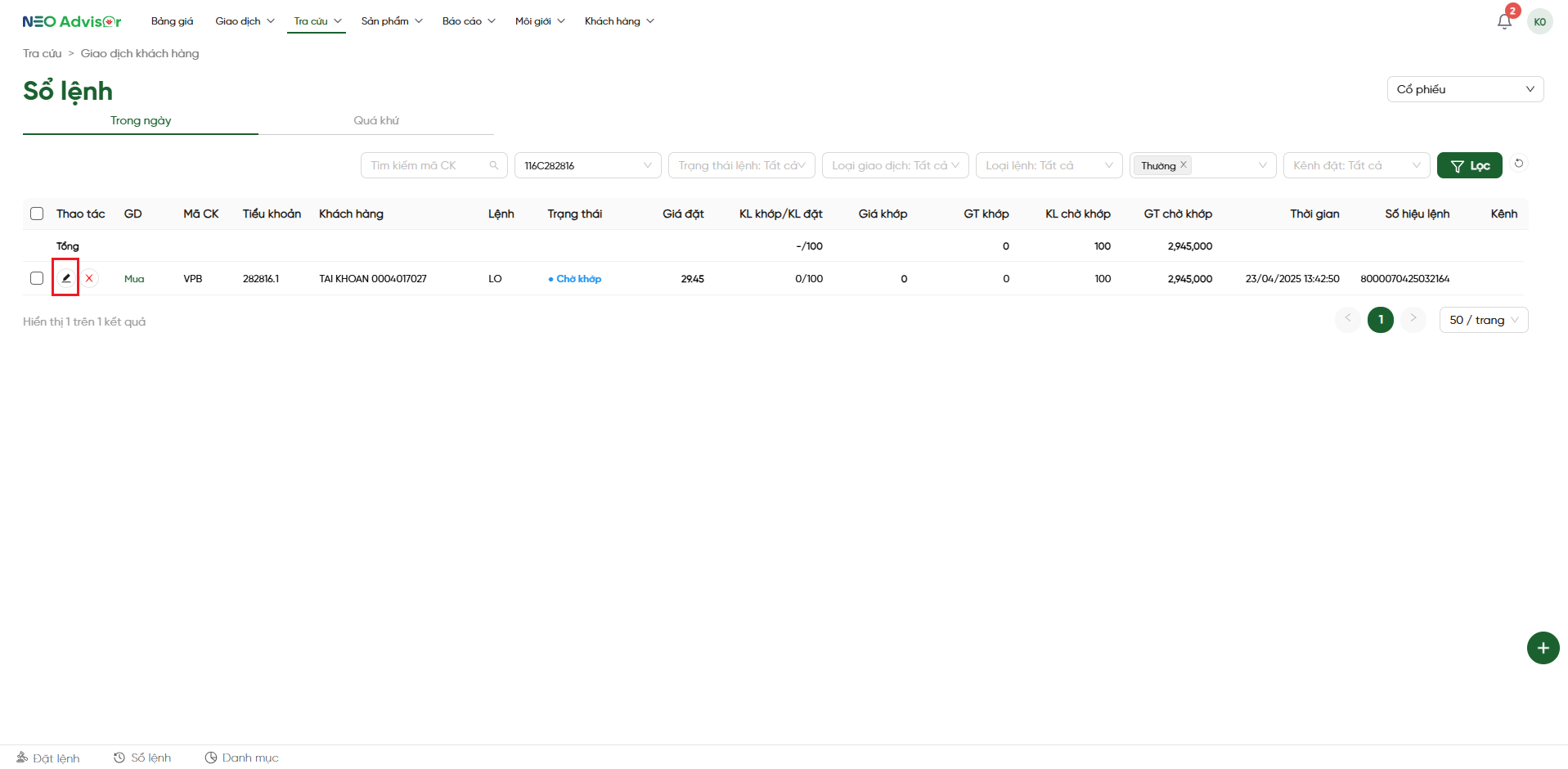The image size is (1568, 769).
Task: Open Danh mục from the bottom bar
Action: (241, 758)
